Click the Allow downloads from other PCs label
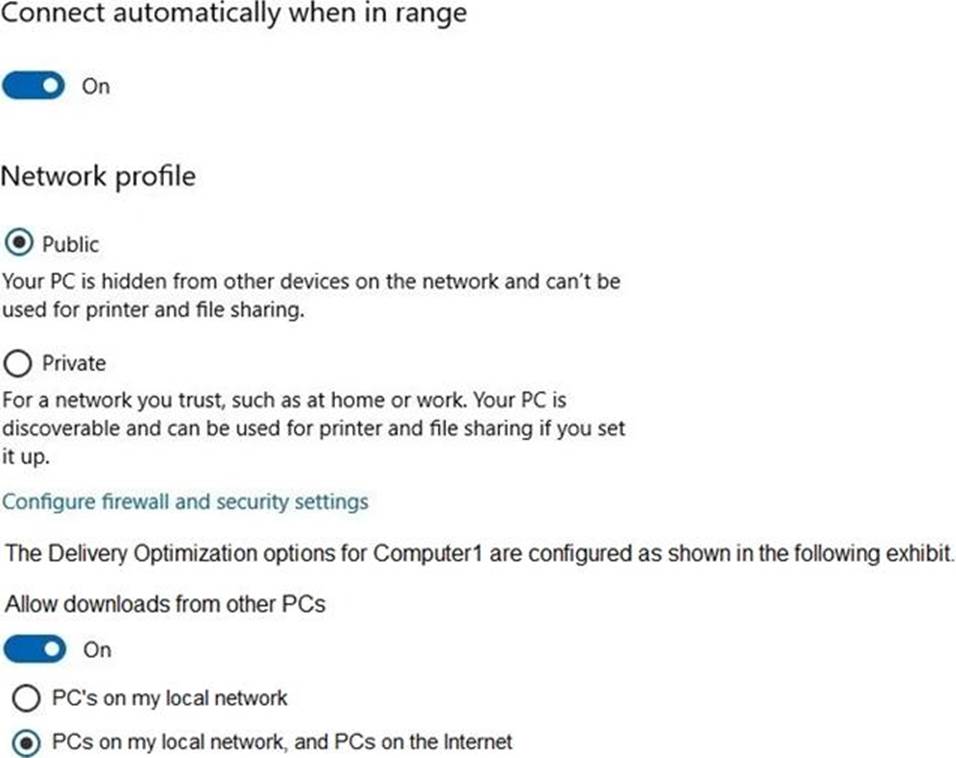Image resolution: width=956 pixels, height=758 pixels. pos(165,604)
